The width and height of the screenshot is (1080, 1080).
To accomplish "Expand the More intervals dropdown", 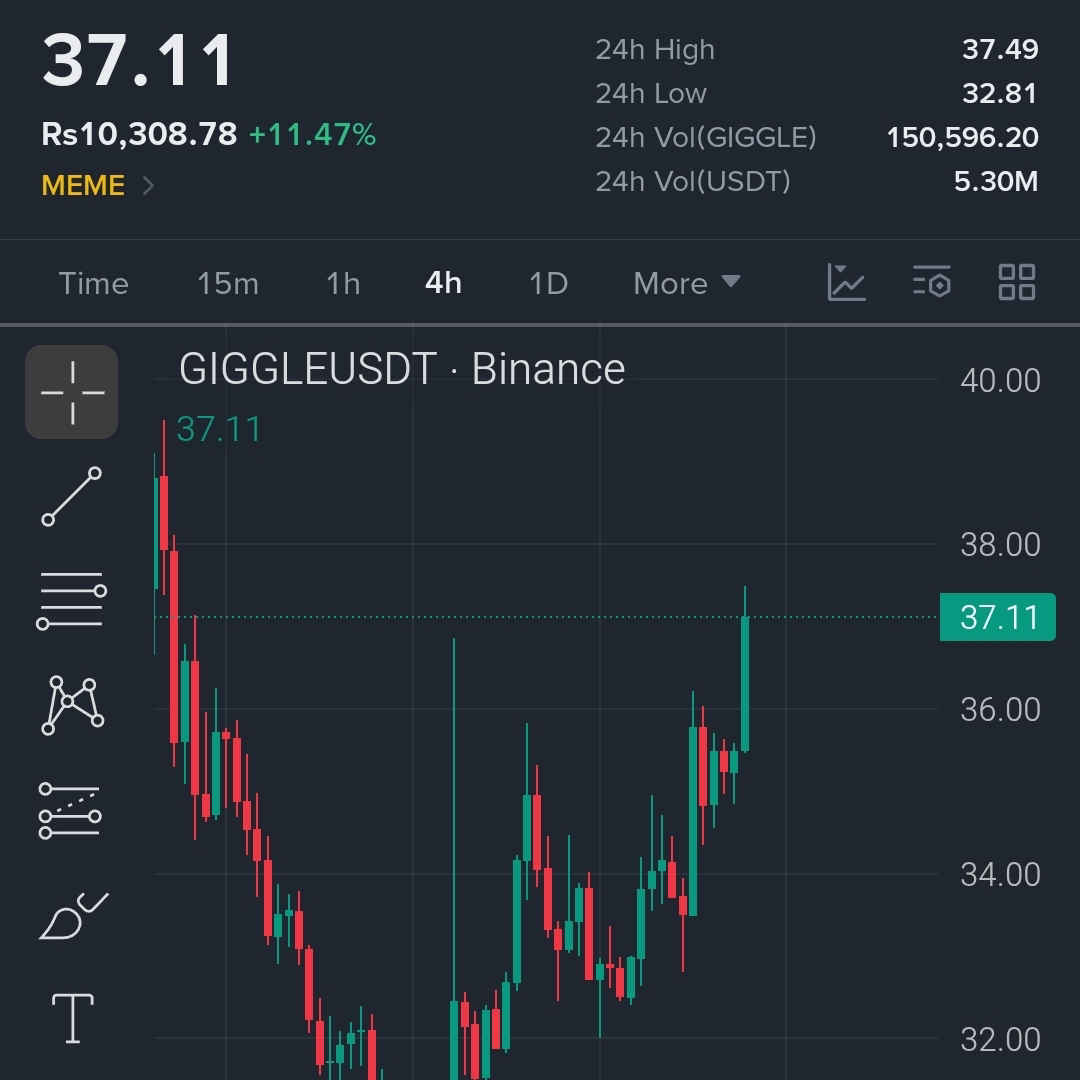I will click(x=687, y=284).
